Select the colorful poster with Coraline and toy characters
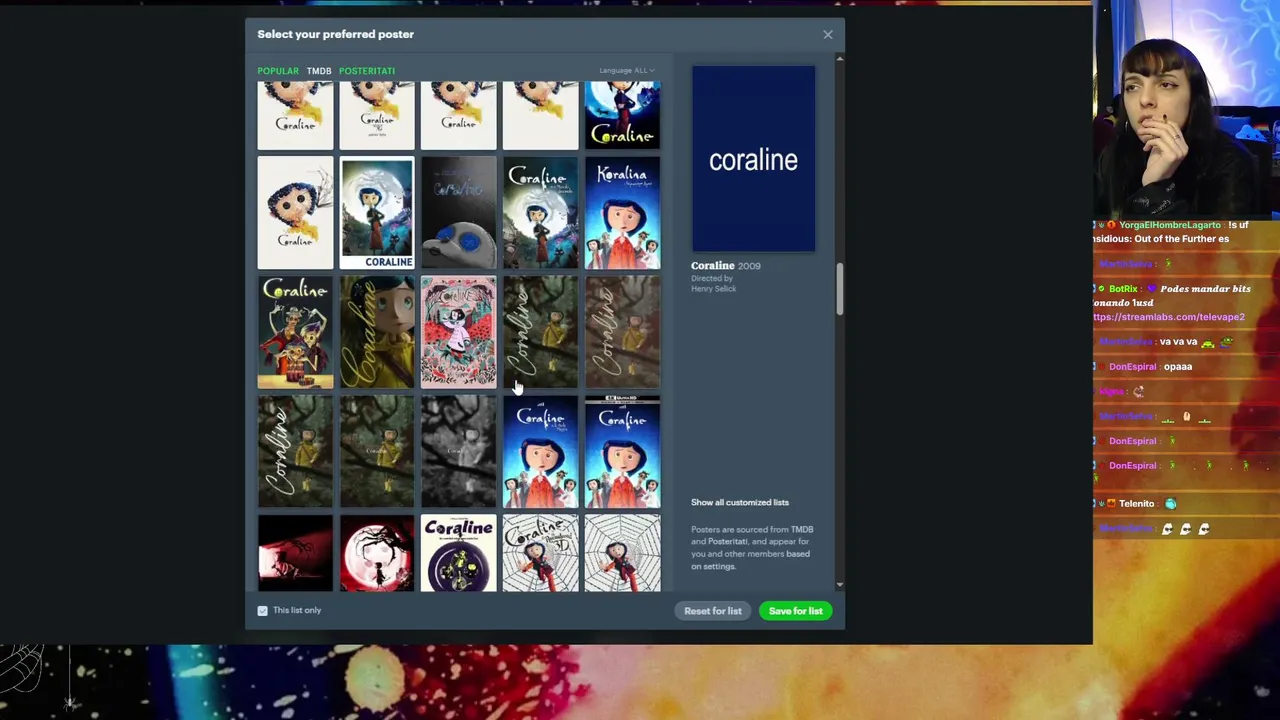The image size is (1280, 720). (x=295, y=332)
